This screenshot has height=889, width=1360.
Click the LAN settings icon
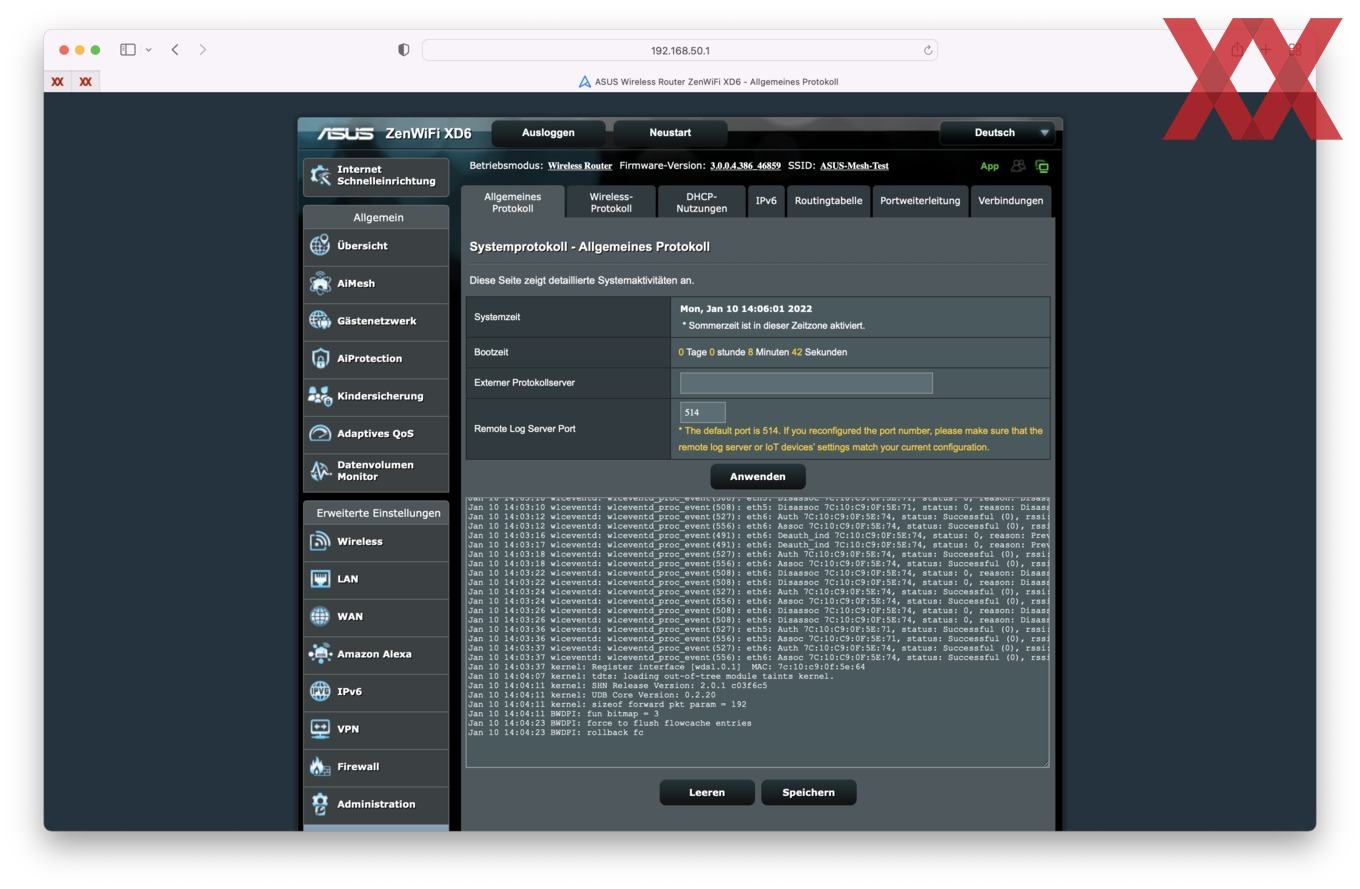320,578
